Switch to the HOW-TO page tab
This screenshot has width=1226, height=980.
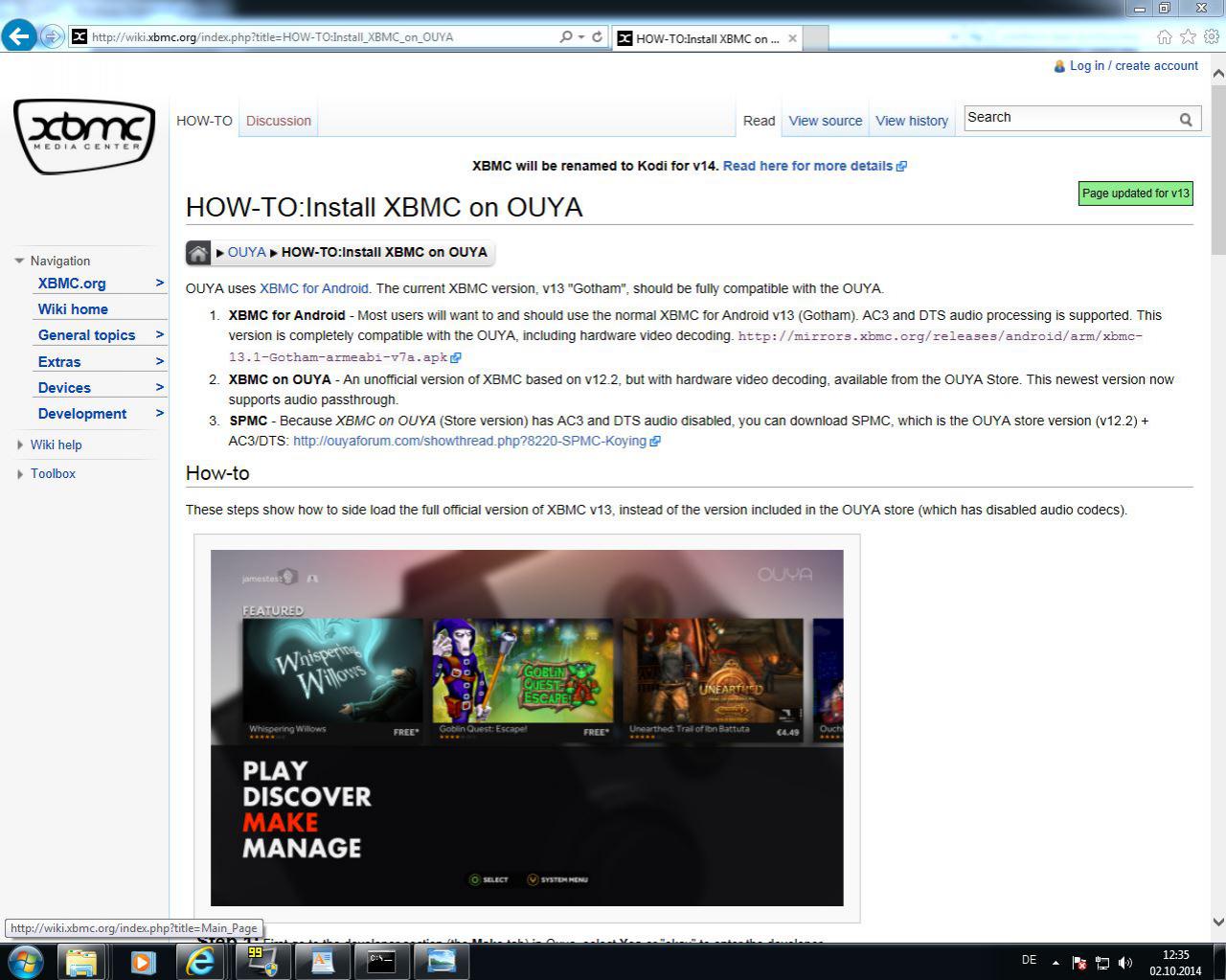[x=204, y=121]
